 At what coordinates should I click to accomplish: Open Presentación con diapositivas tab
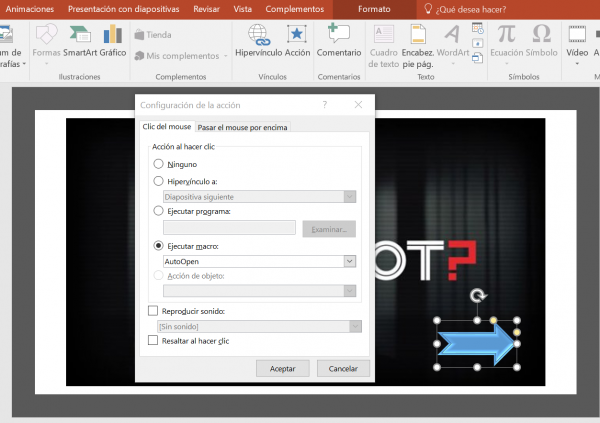tap(124, 9)
